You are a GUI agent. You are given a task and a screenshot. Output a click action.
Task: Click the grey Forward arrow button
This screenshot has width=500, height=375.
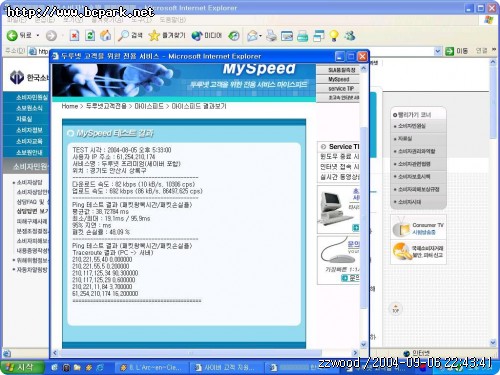(x=51, y=35)
